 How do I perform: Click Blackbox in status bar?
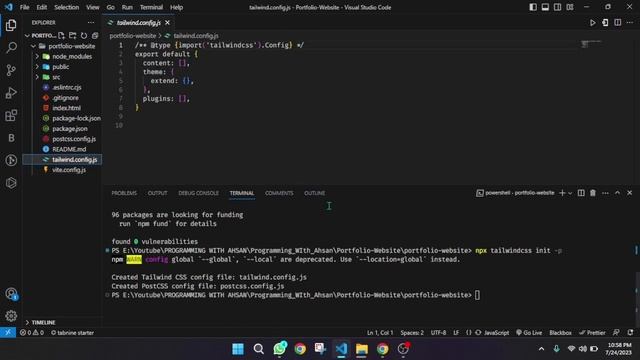click(560, 333)
